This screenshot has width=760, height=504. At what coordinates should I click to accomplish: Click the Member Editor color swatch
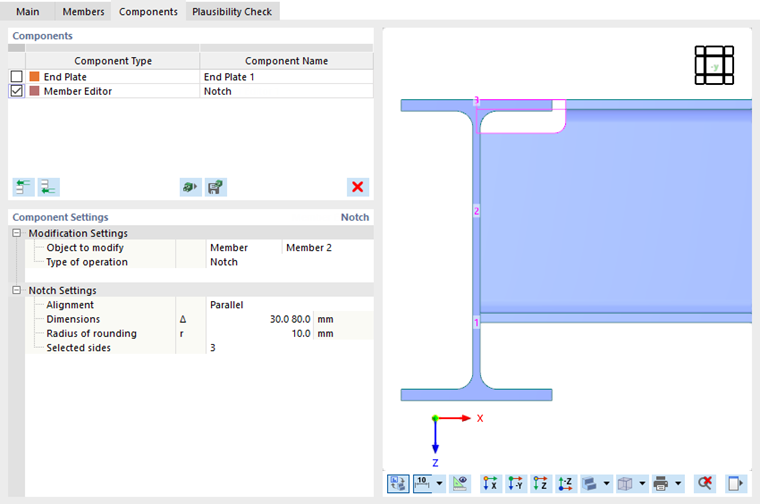pyautogui.click(x=34, y=91)
